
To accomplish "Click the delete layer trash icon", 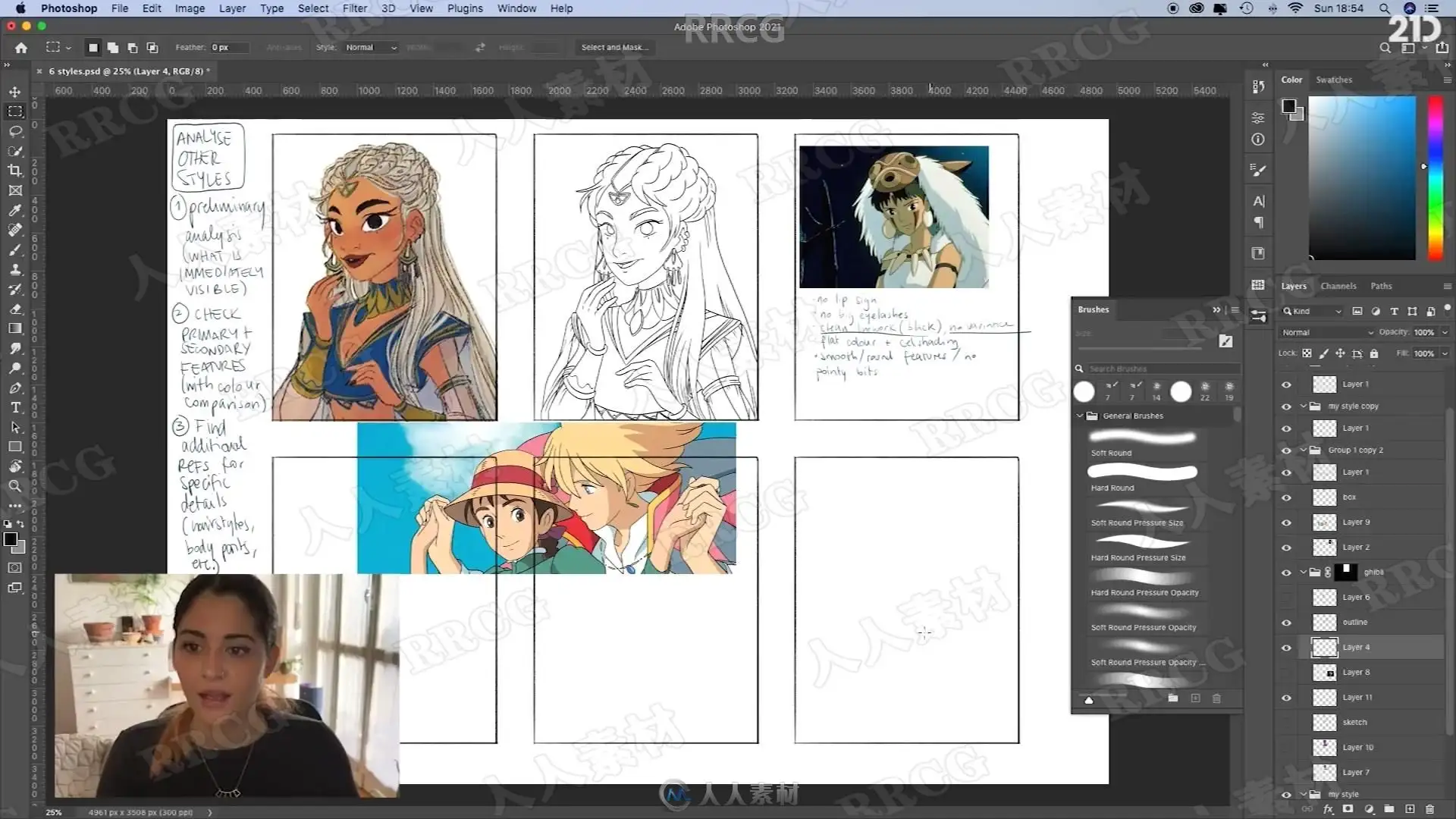I will pyautogui.click(x=1429, y=809).
